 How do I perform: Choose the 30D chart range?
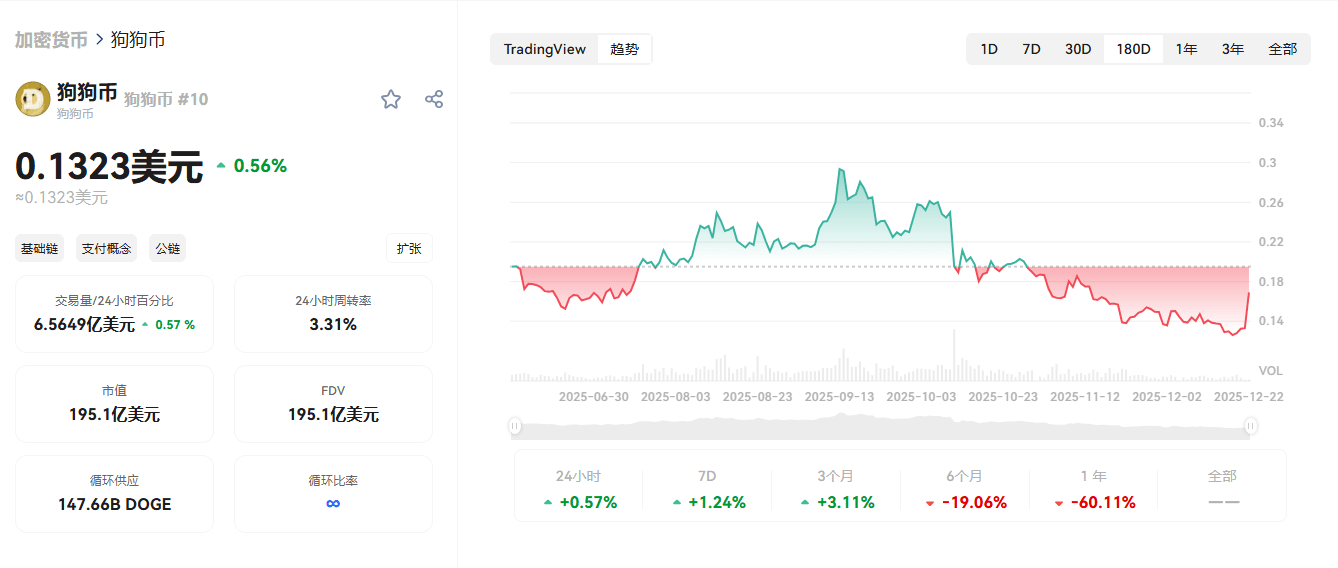[x=1078, y=49]
